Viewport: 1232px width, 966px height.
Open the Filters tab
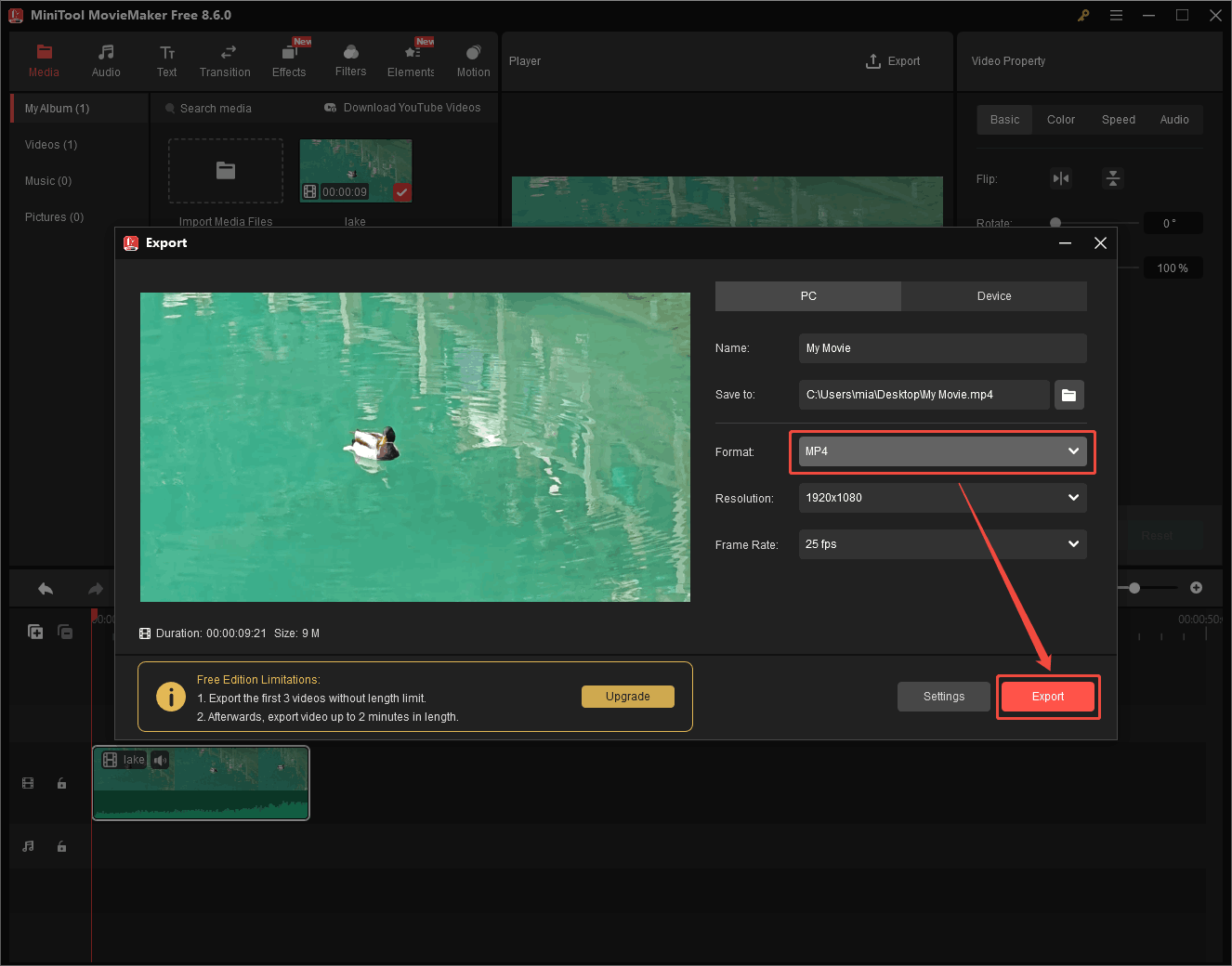(350, 61)
